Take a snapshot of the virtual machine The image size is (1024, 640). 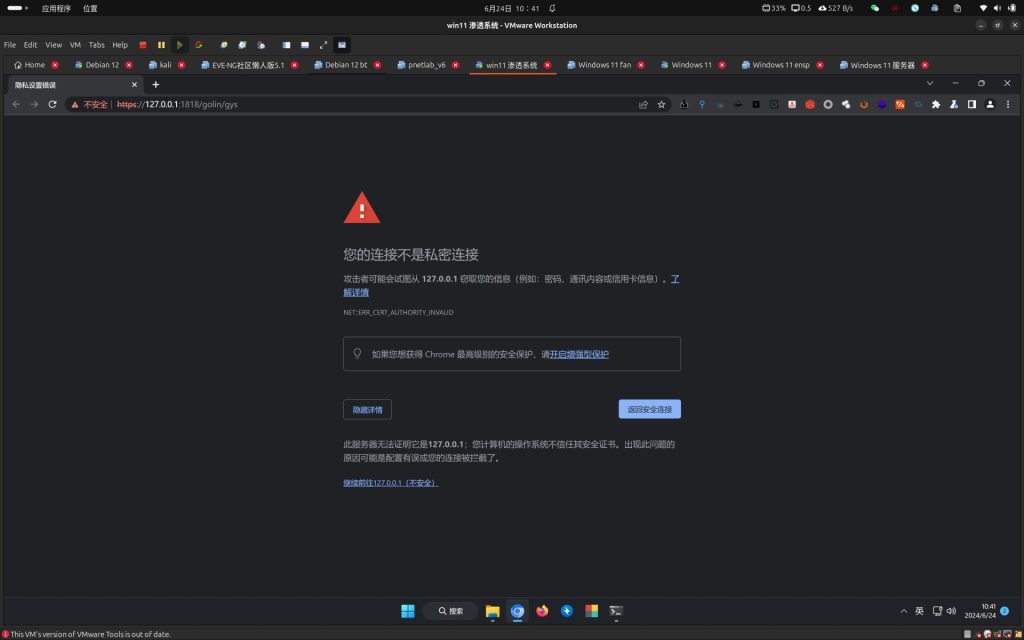click(223, 44)
